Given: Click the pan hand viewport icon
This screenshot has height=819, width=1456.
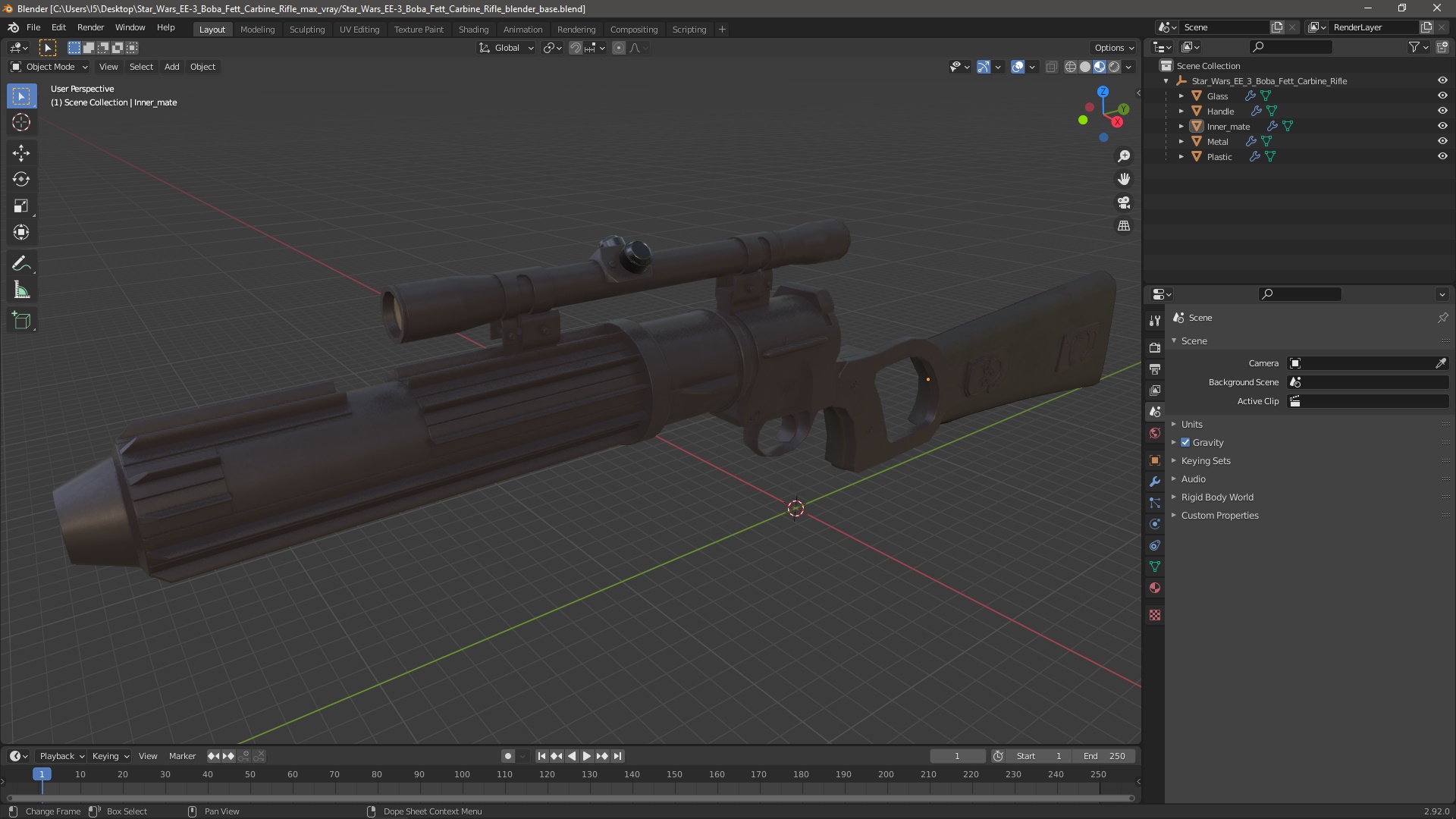Looking at the screenshot, I should 1124,179.
